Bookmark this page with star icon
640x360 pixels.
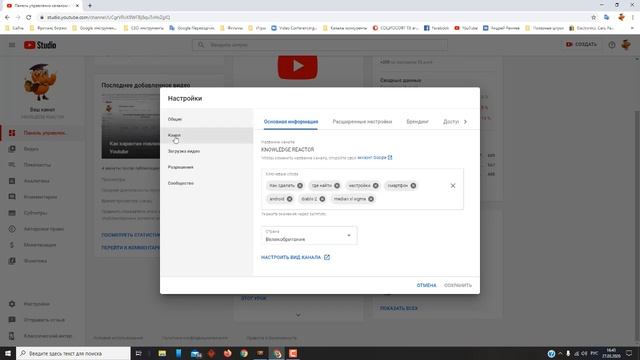(x=593, y=17)
